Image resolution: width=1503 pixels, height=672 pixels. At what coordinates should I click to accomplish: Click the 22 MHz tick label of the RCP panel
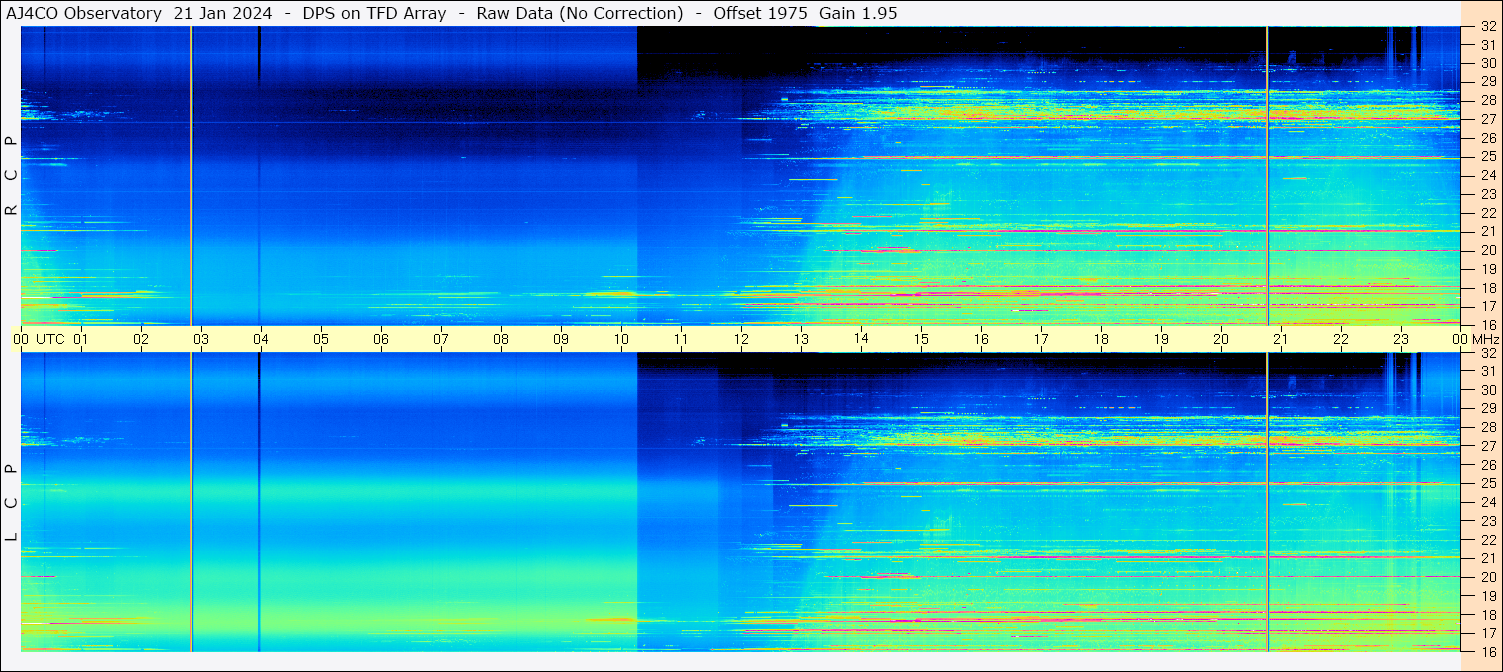pos(1487,213)
